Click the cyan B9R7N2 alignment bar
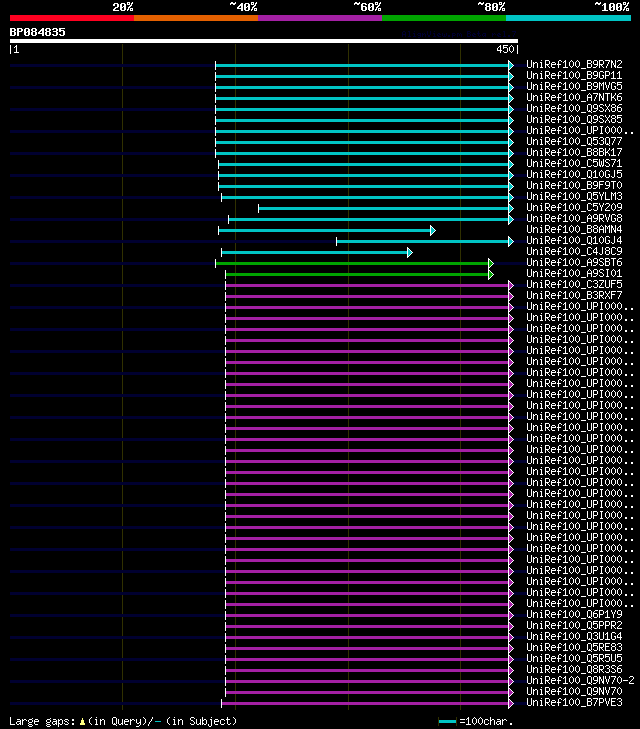Image resolution: width=640 pixels, height=729 pixels. pyautogui.click(x=364, y=65)
